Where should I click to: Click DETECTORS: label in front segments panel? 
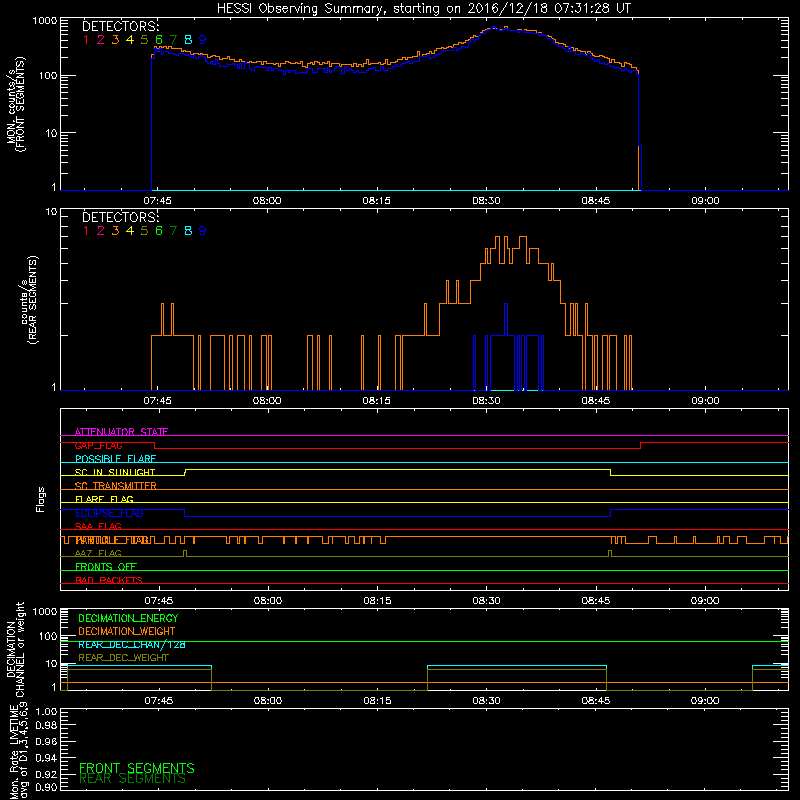click(x=120, y=27)
